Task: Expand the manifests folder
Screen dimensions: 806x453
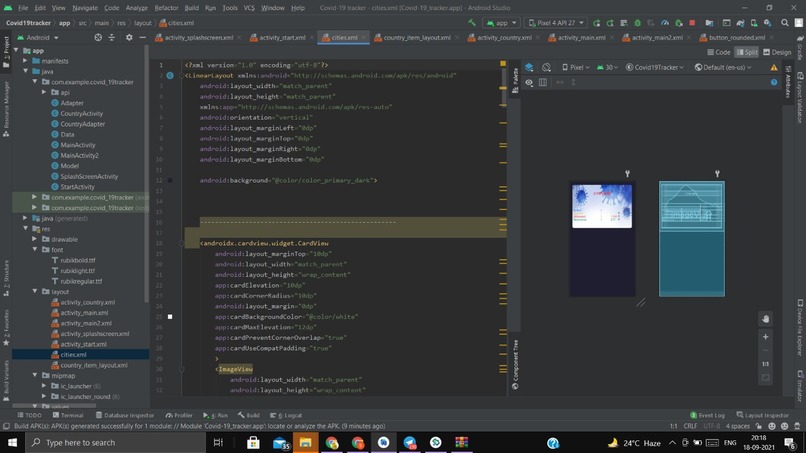Action: tap(25, 61)
